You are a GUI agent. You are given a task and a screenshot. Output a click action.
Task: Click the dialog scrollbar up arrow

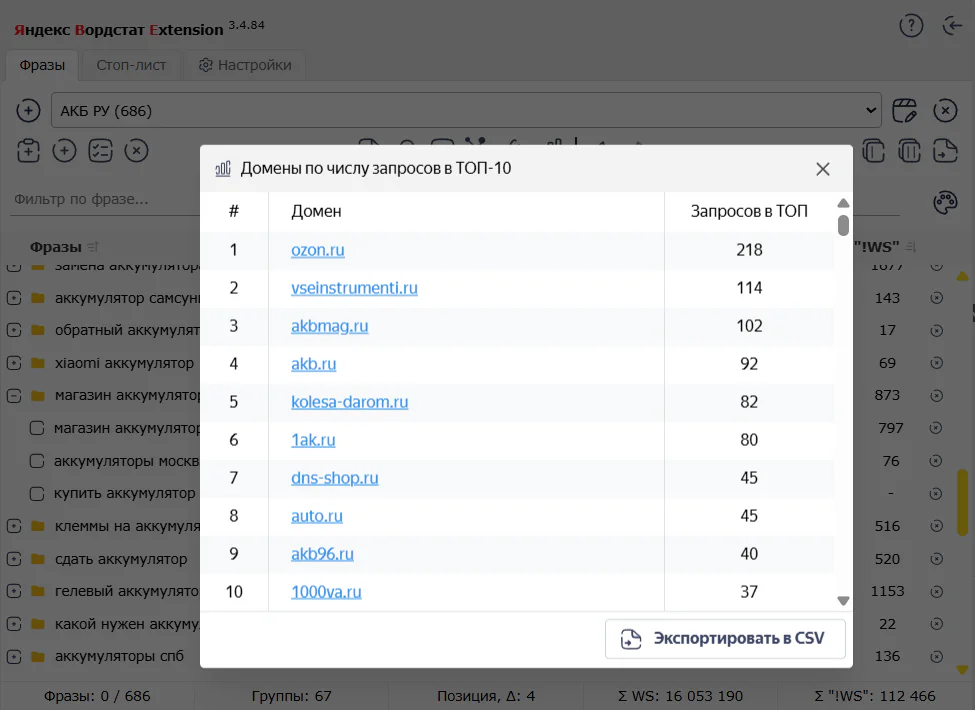pyautogui.click(x=843, y=203)
